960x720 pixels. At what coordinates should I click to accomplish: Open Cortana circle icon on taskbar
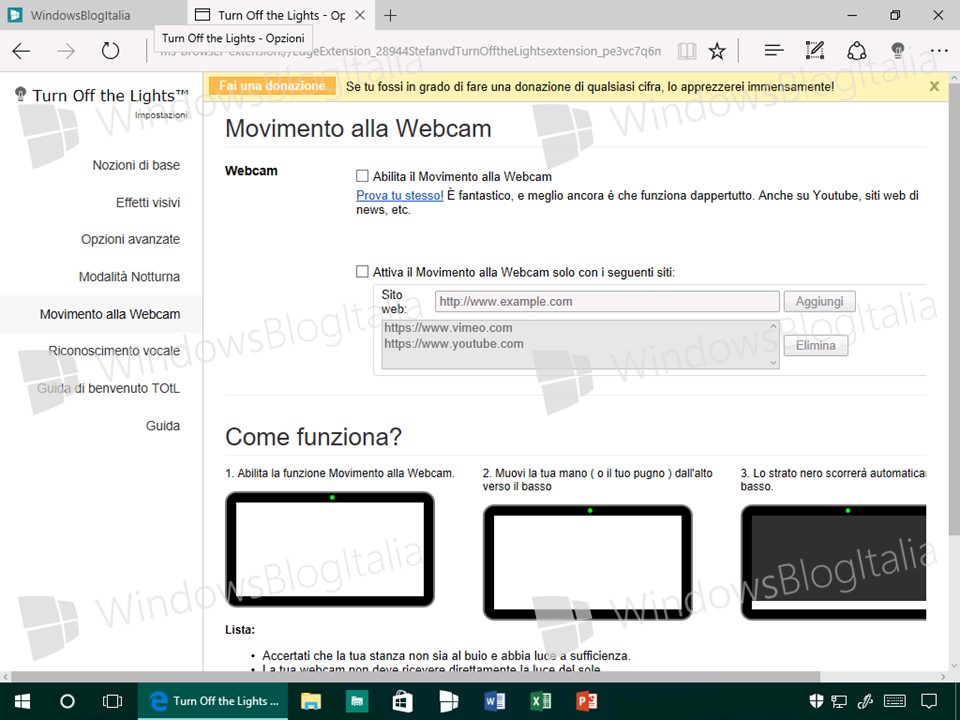click(x=67, y=701)
